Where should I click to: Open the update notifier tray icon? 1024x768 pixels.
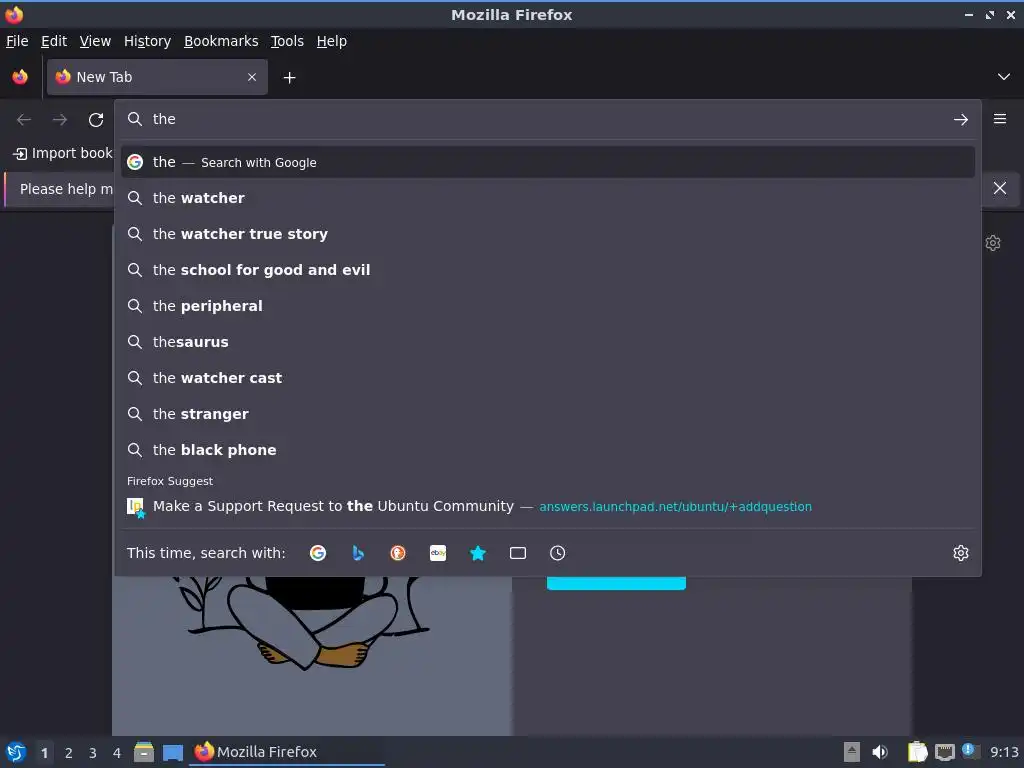[970, 751]
